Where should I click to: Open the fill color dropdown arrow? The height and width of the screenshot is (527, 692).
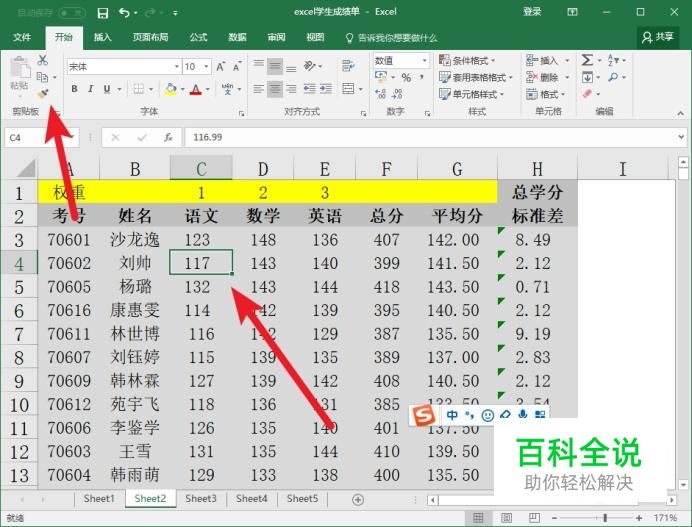pos(182,89)
